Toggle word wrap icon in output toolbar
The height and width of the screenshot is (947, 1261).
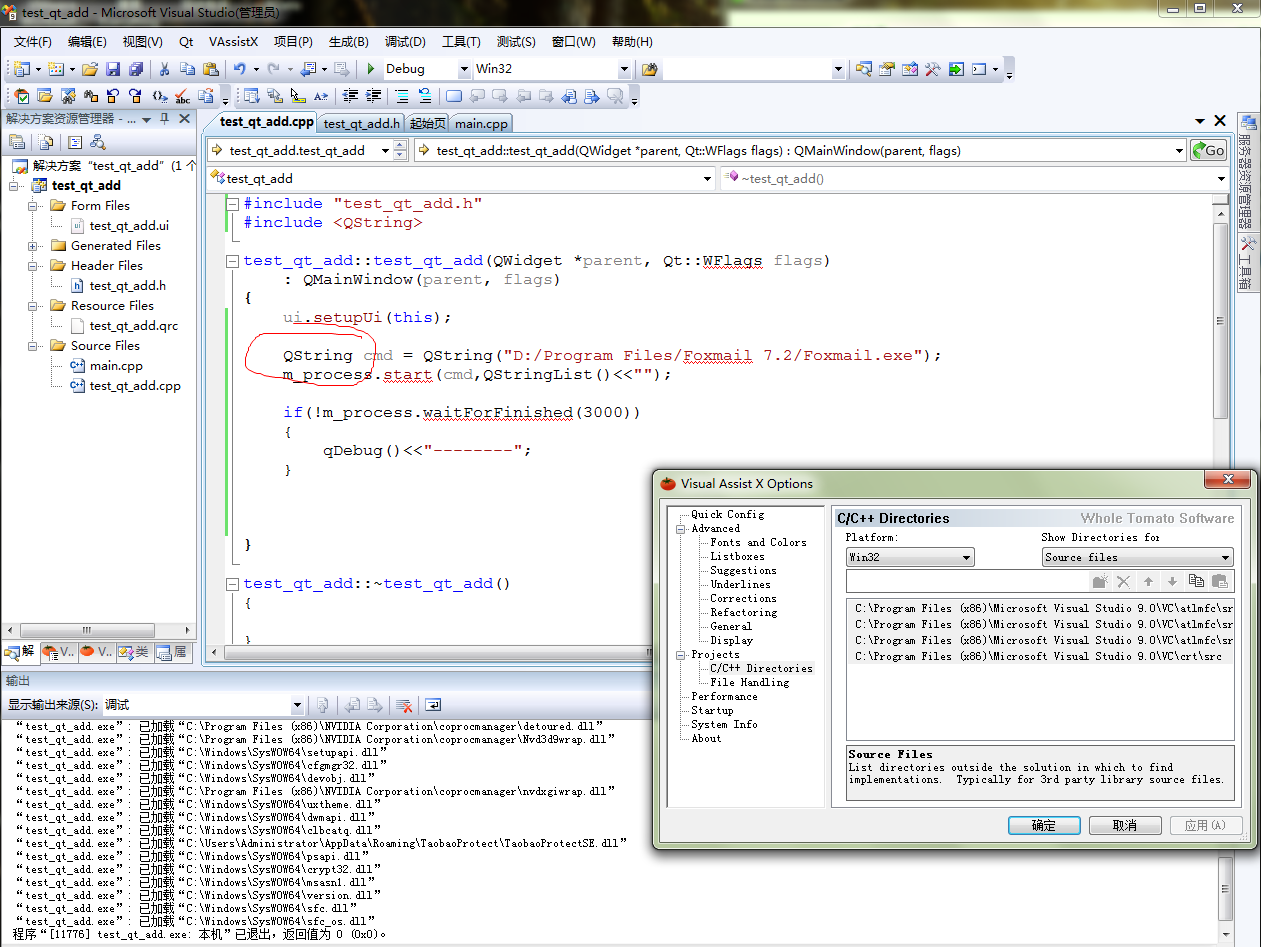click(433, 705)
